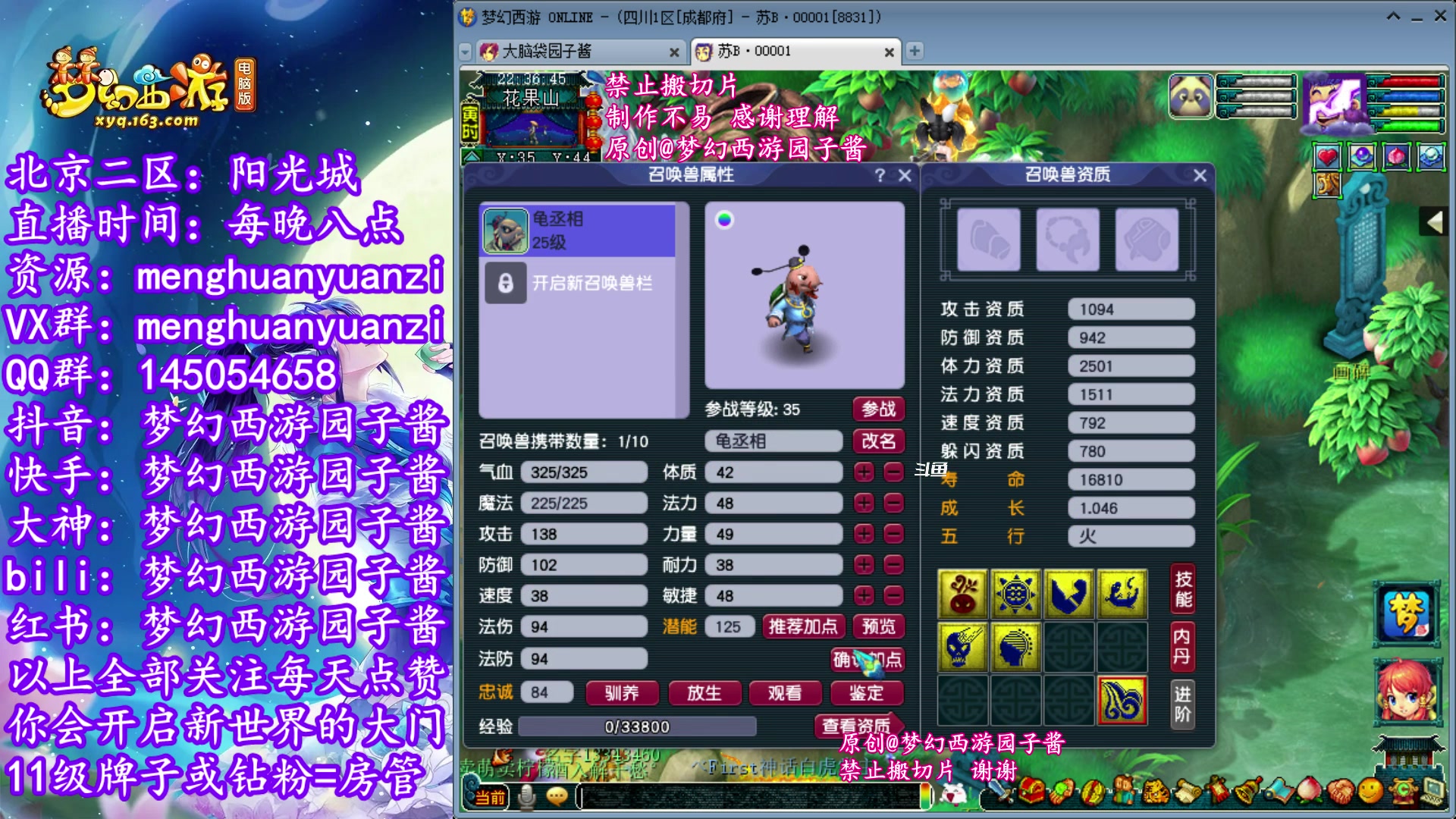The image size is (1456, 819).
Task: Click the 预览 preview button
Action: [x=879, y=627]
